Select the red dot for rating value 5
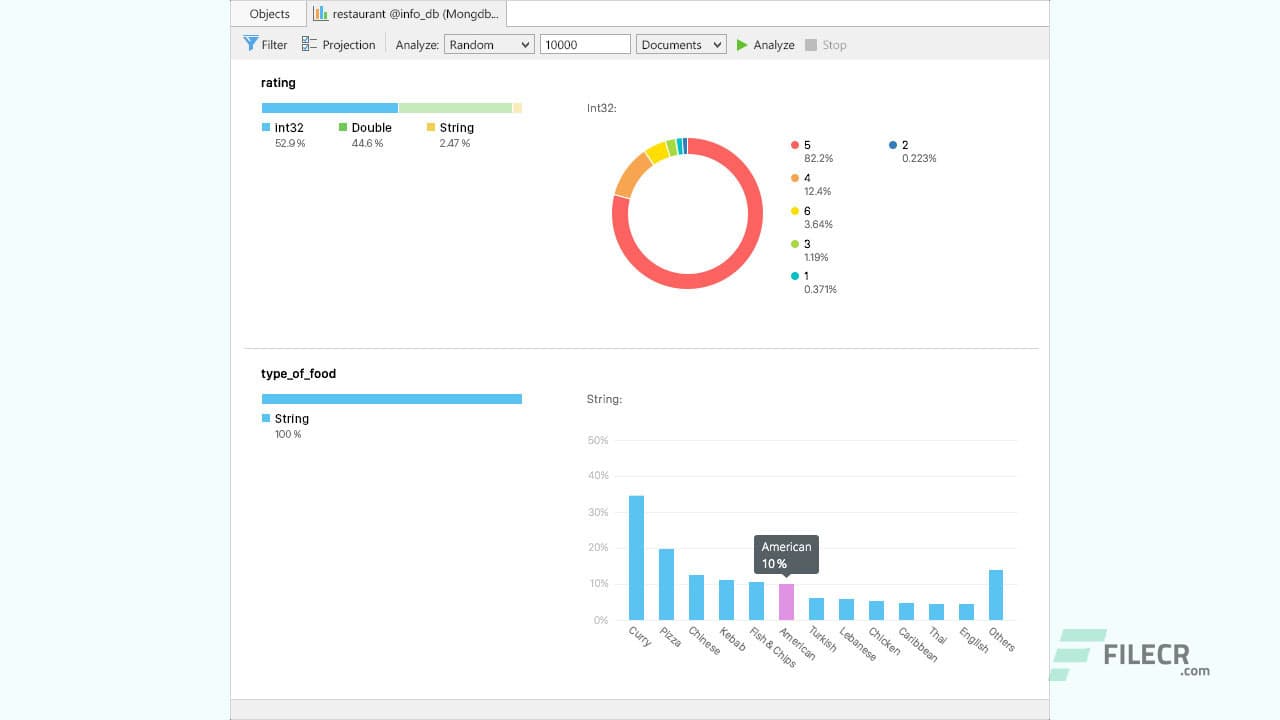 [795, 145]
